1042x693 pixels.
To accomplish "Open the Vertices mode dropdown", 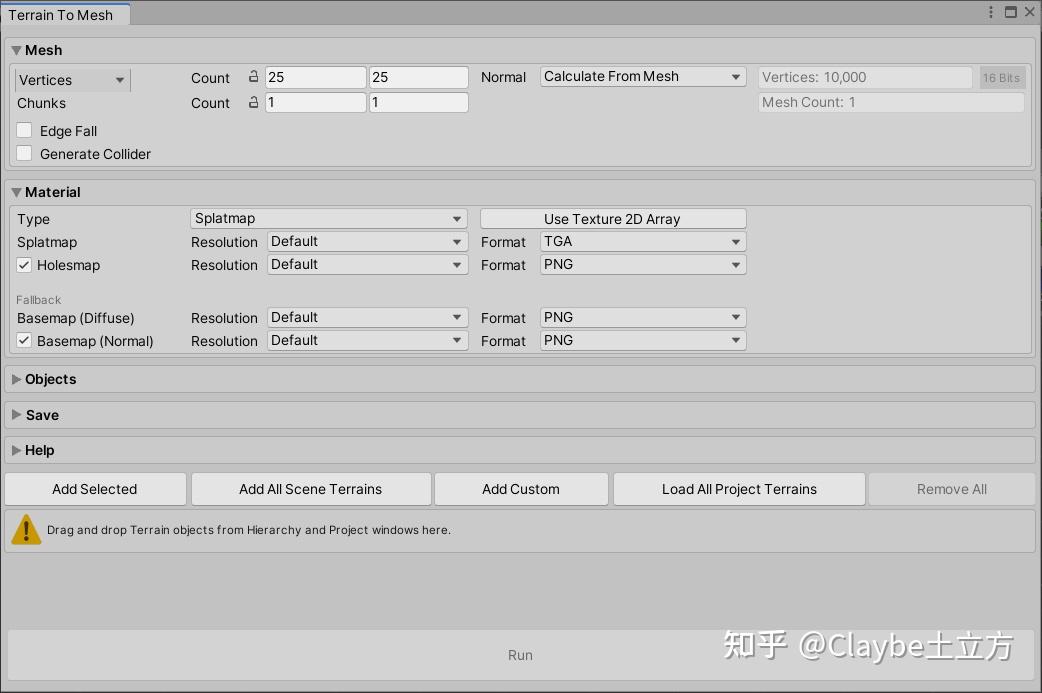I will coord(71,79).
